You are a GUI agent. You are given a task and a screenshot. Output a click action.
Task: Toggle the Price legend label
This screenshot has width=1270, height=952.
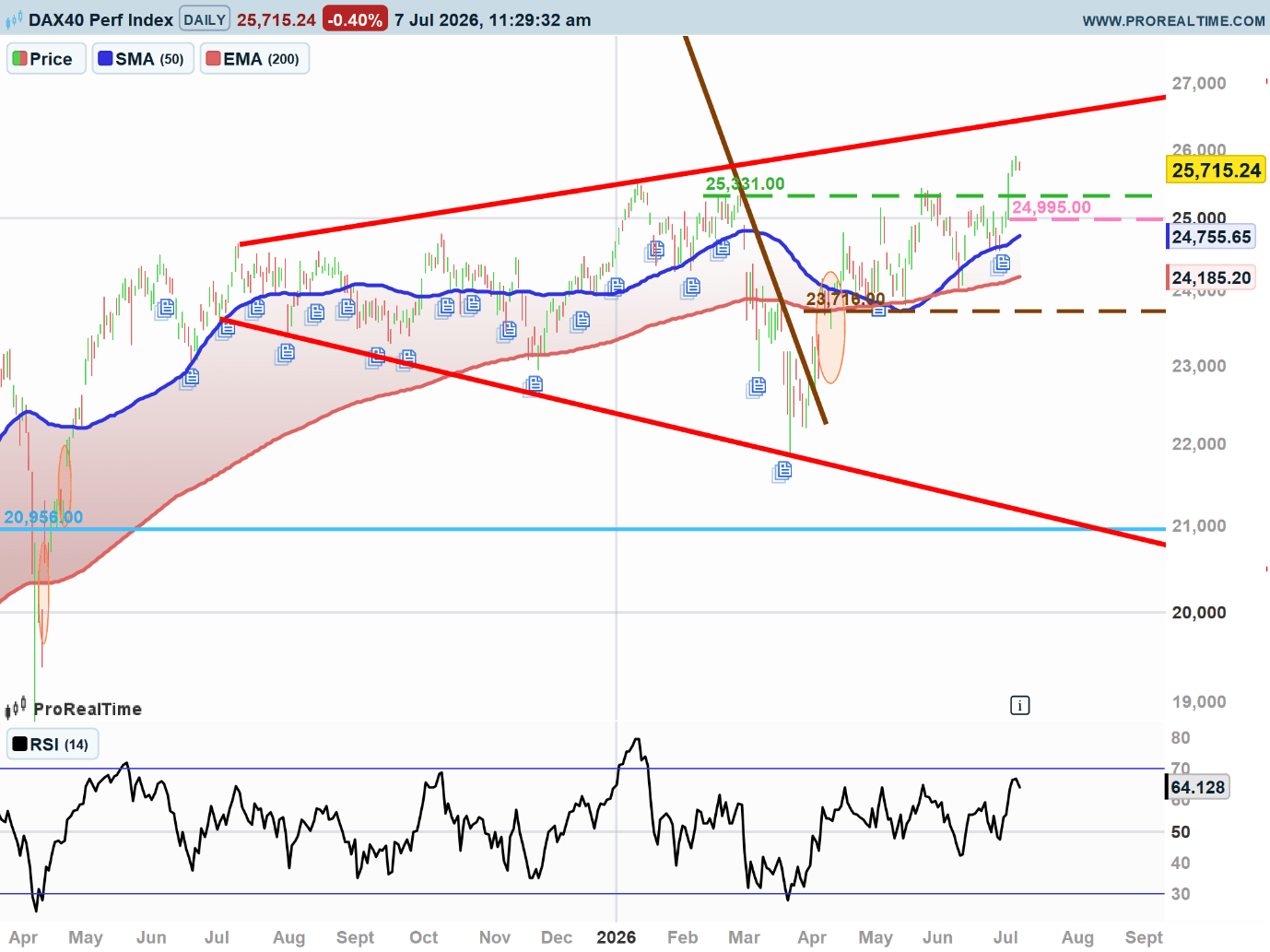(46, 59)
